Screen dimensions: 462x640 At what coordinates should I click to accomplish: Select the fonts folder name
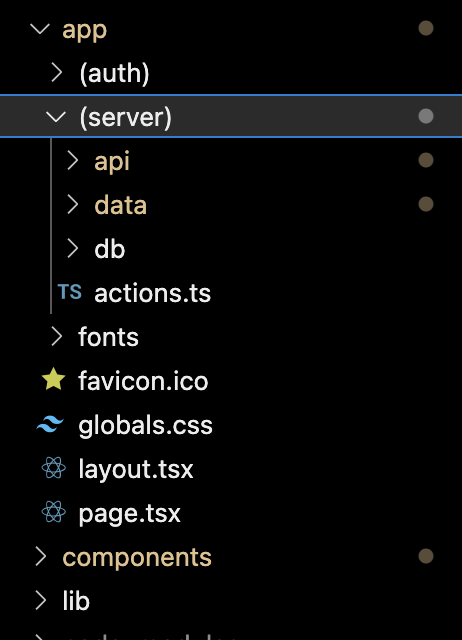coord(109,337)
